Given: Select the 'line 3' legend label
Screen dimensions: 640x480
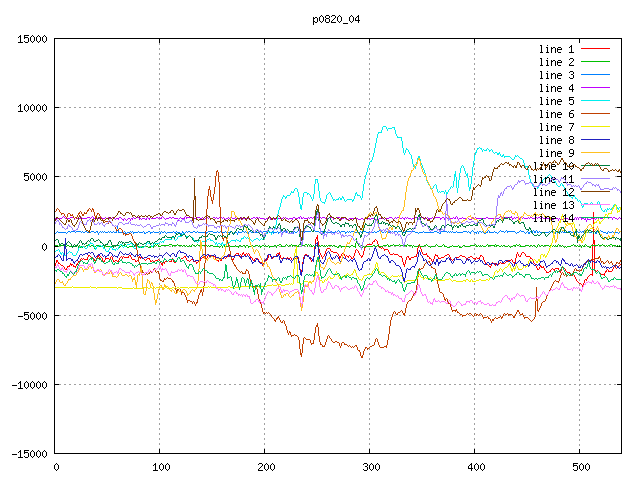Looking at the screenshot, I should (556, 75).
